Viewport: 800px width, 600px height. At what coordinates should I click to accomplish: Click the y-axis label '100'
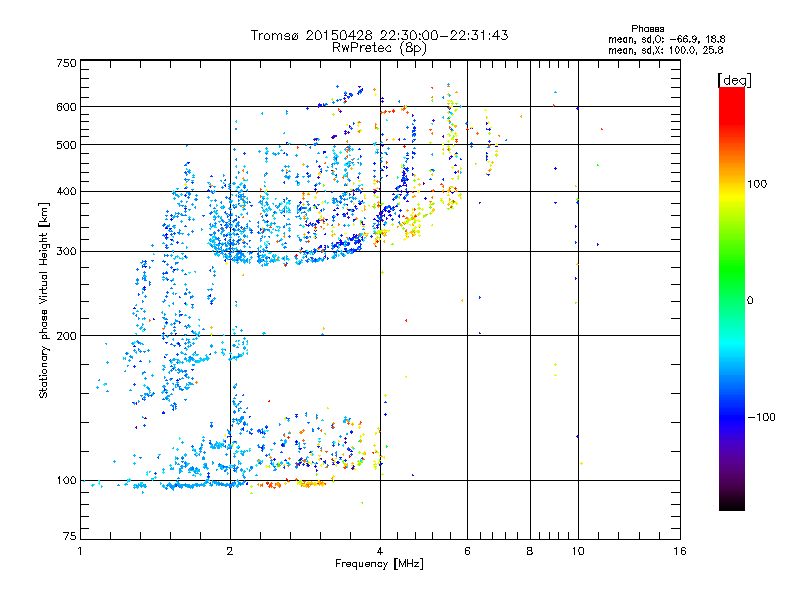click(66, 480)
